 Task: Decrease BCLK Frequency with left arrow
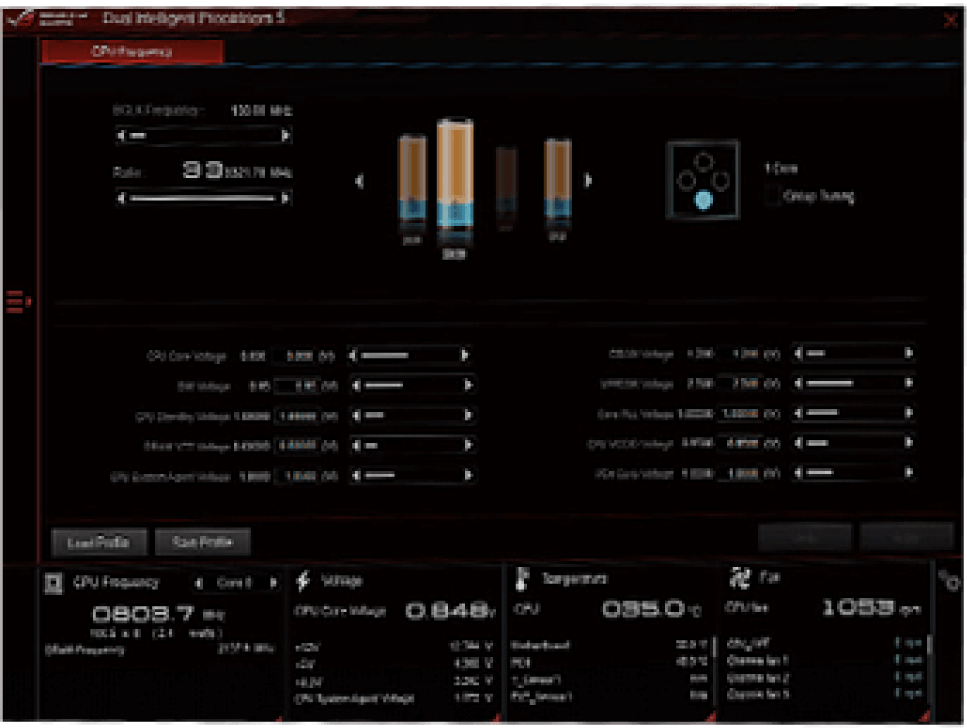121,135
